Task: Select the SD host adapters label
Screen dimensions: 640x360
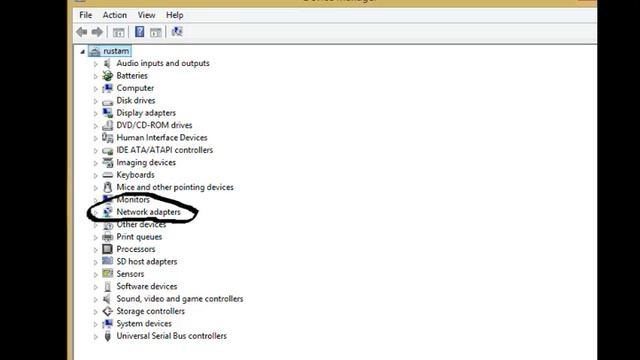Action: pyautogui.click(x=147, y=262)
